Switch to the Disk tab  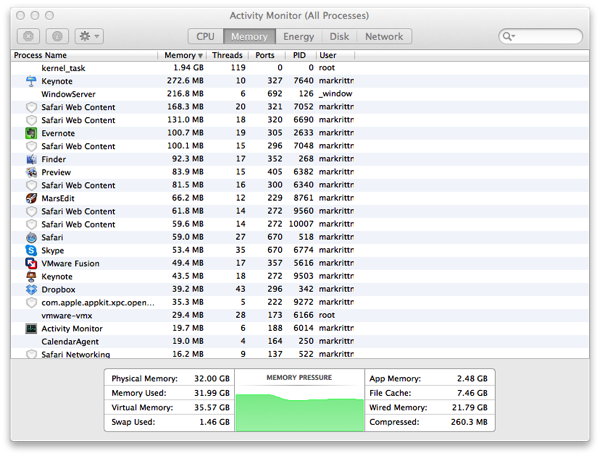339,36
